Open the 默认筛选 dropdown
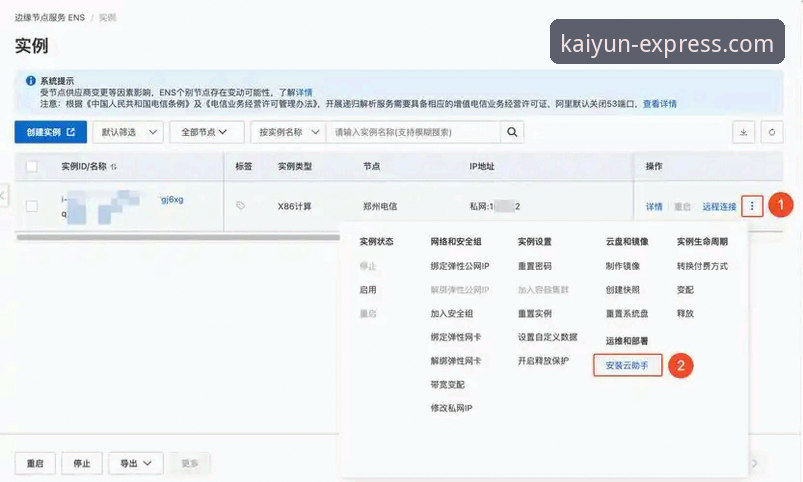This screenshot has width=803, height=482. pos(128,132)
